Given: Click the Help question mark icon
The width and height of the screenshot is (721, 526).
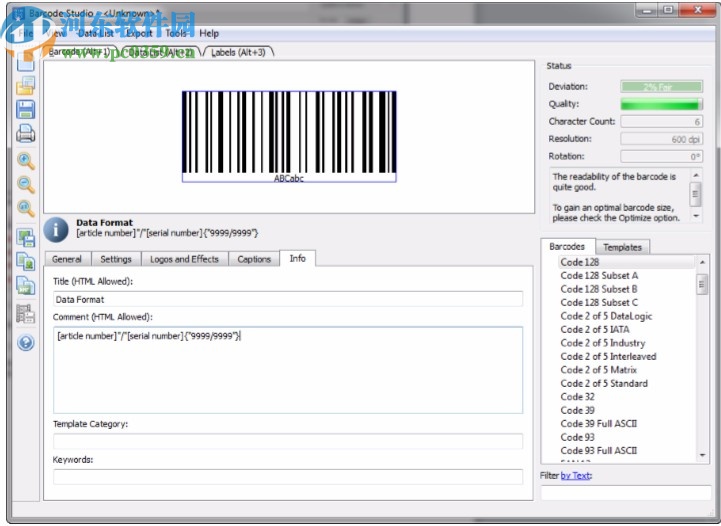Looking at the screenshot, I should [x=26, y=343].
